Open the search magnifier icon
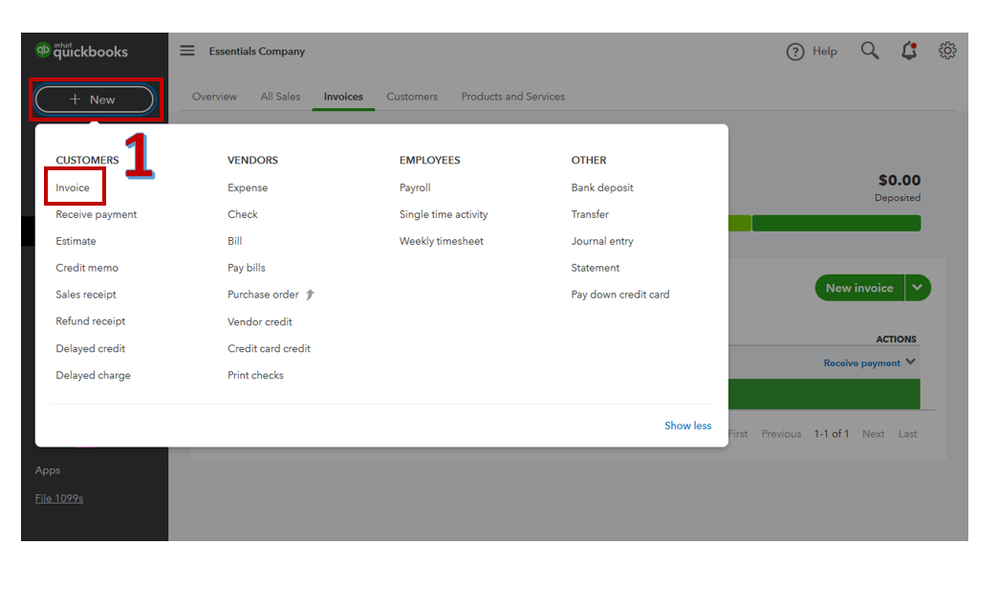This screenshot has height=590, width=998. point(870,50)
